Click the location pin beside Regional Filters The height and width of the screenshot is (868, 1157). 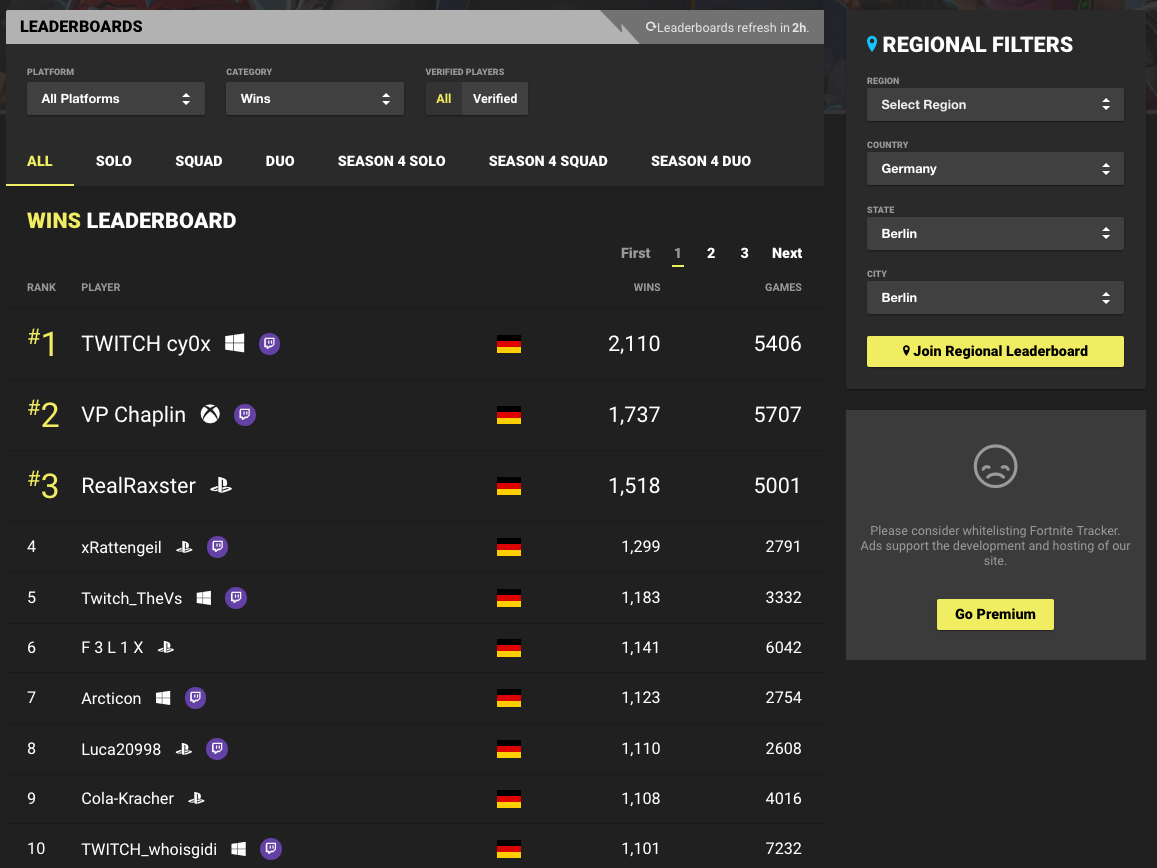point(872,44)
